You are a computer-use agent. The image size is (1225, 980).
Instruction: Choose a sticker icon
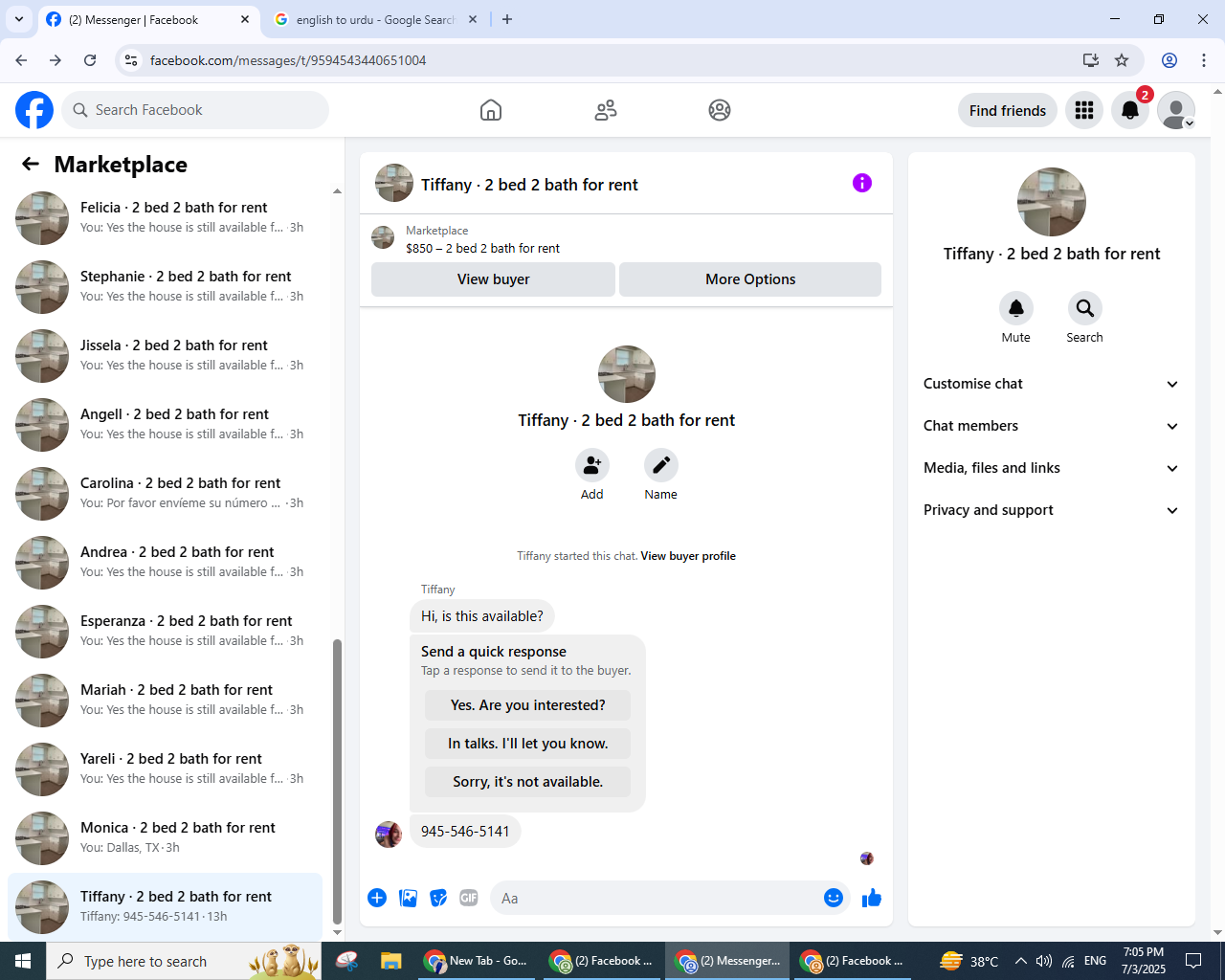click(438, 898)
